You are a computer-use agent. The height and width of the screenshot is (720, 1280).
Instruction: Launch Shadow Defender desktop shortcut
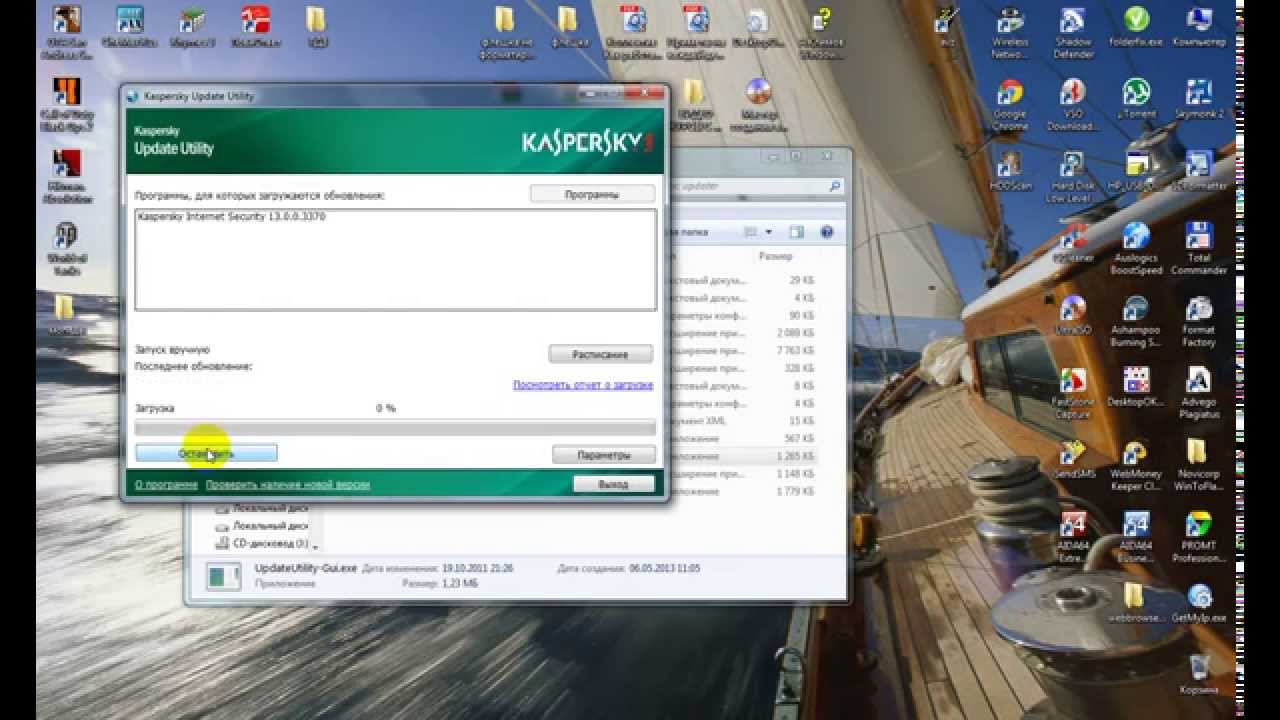click(1073, 32)
